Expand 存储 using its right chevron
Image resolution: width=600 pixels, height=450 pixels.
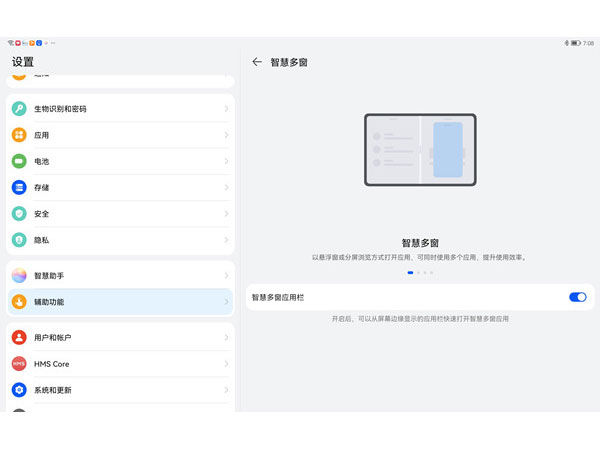(x=226, y=187)
